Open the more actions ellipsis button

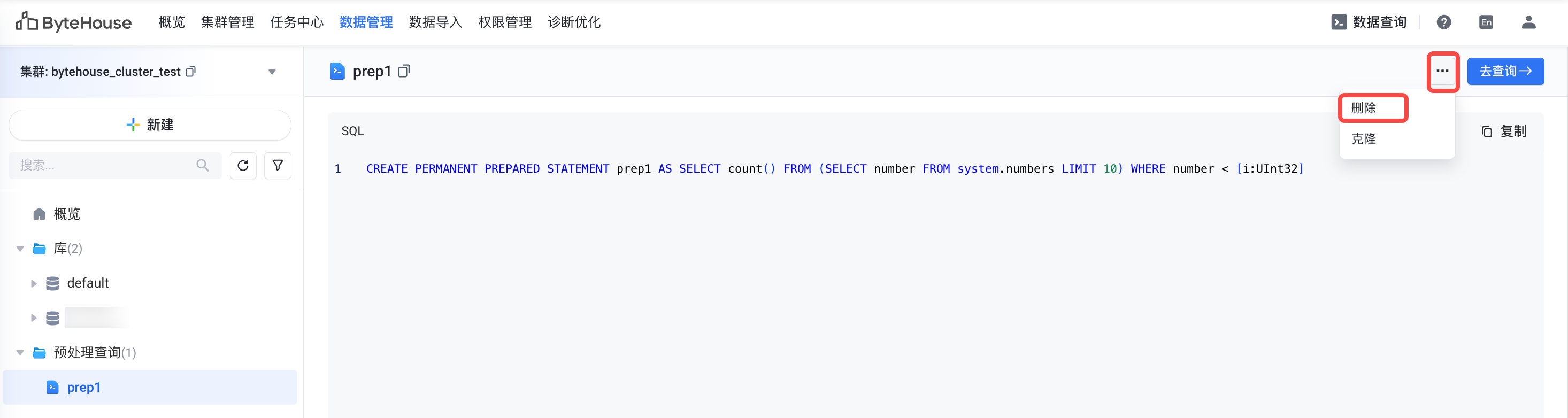[1443, 71]
